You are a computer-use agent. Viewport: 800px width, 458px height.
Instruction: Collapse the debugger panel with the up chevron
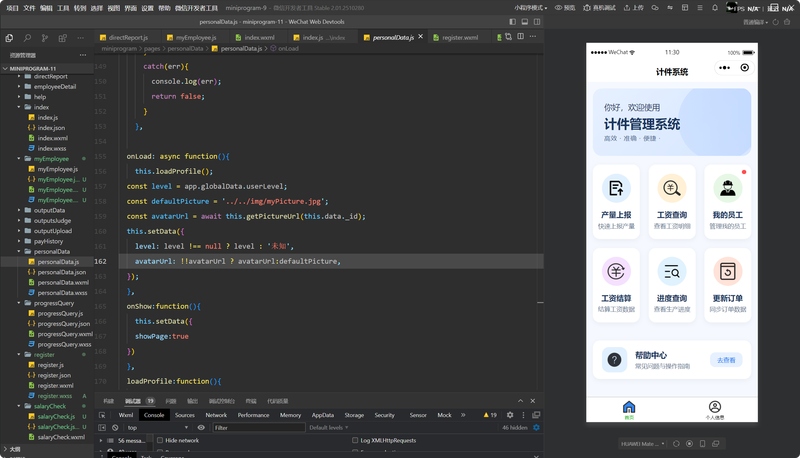(520, 401)
